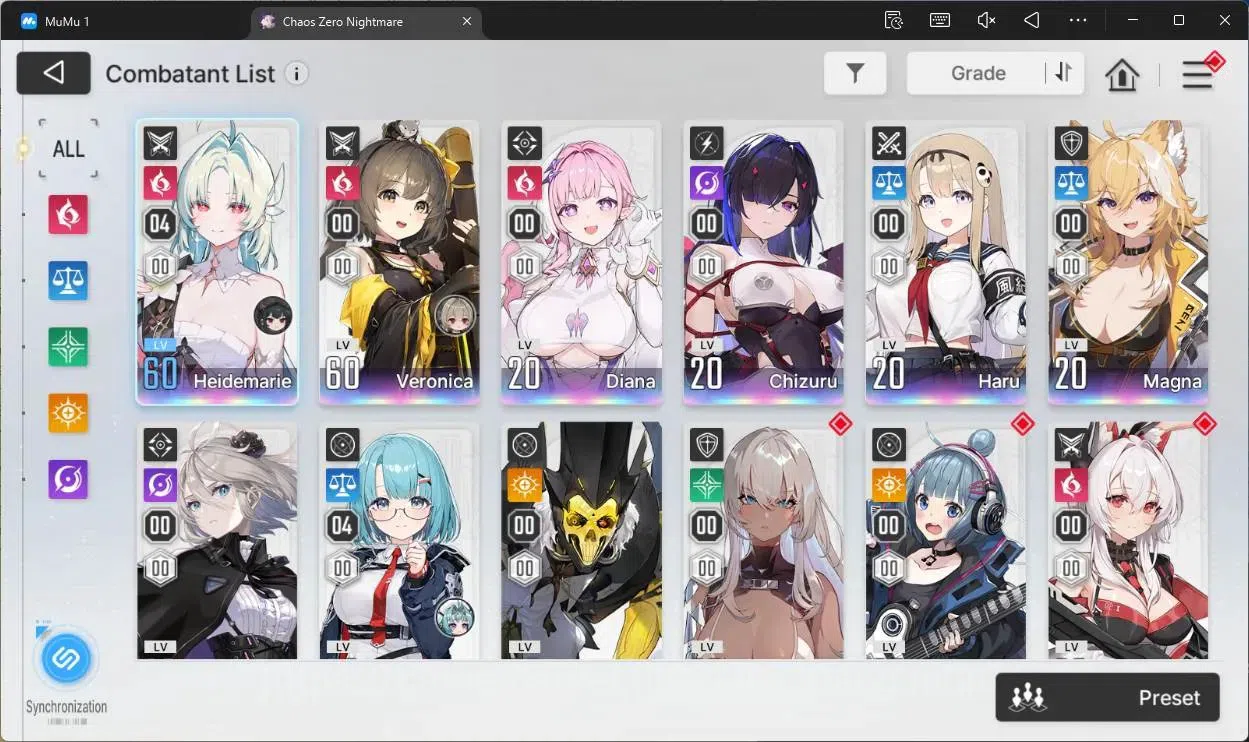Click Chizuru's lightning class icon
This screenshot has width=1249, height=742.
click(706, 143)
